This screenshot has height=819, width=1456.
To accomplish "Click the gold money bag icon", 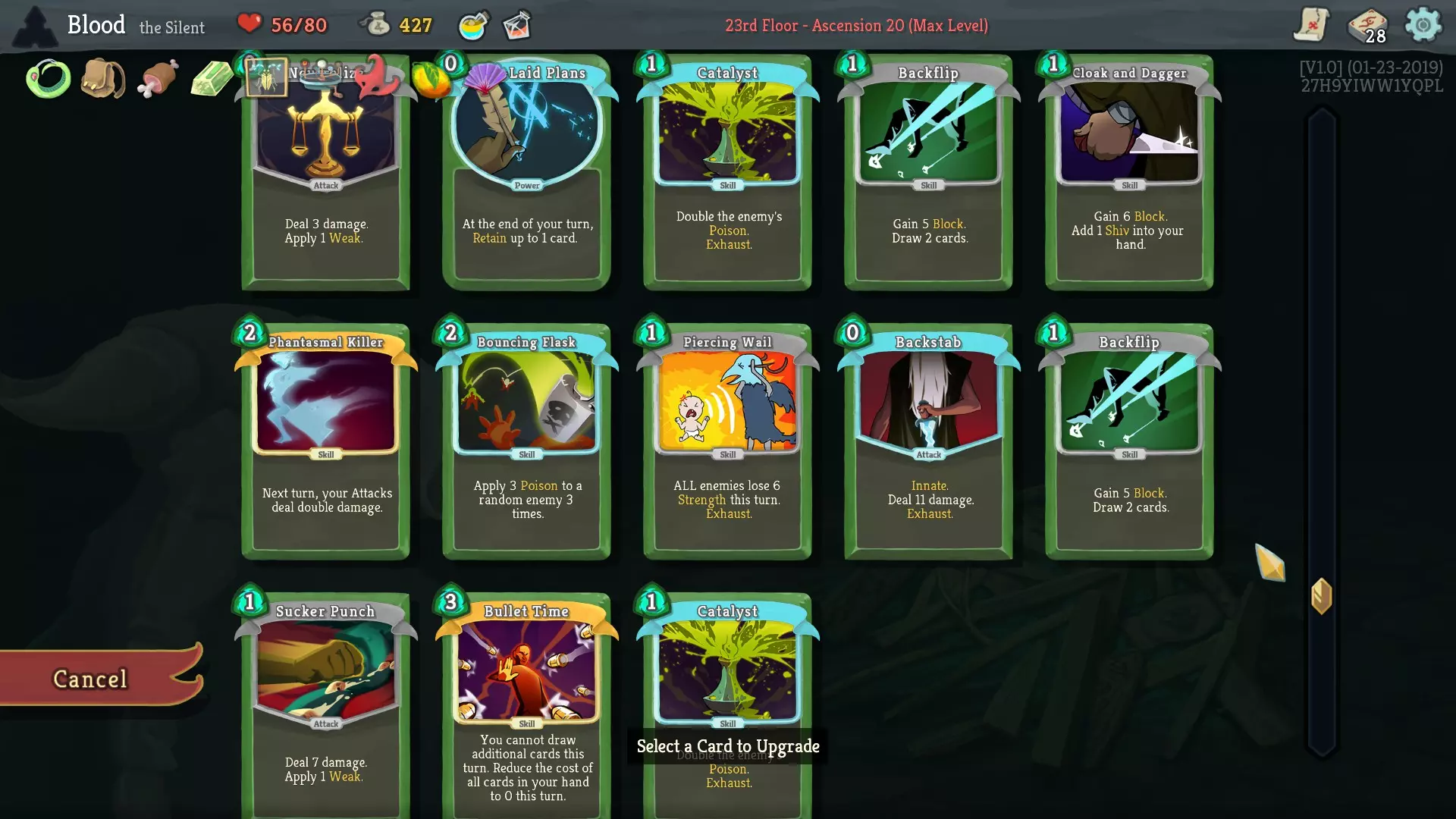I will click(375, 24).
